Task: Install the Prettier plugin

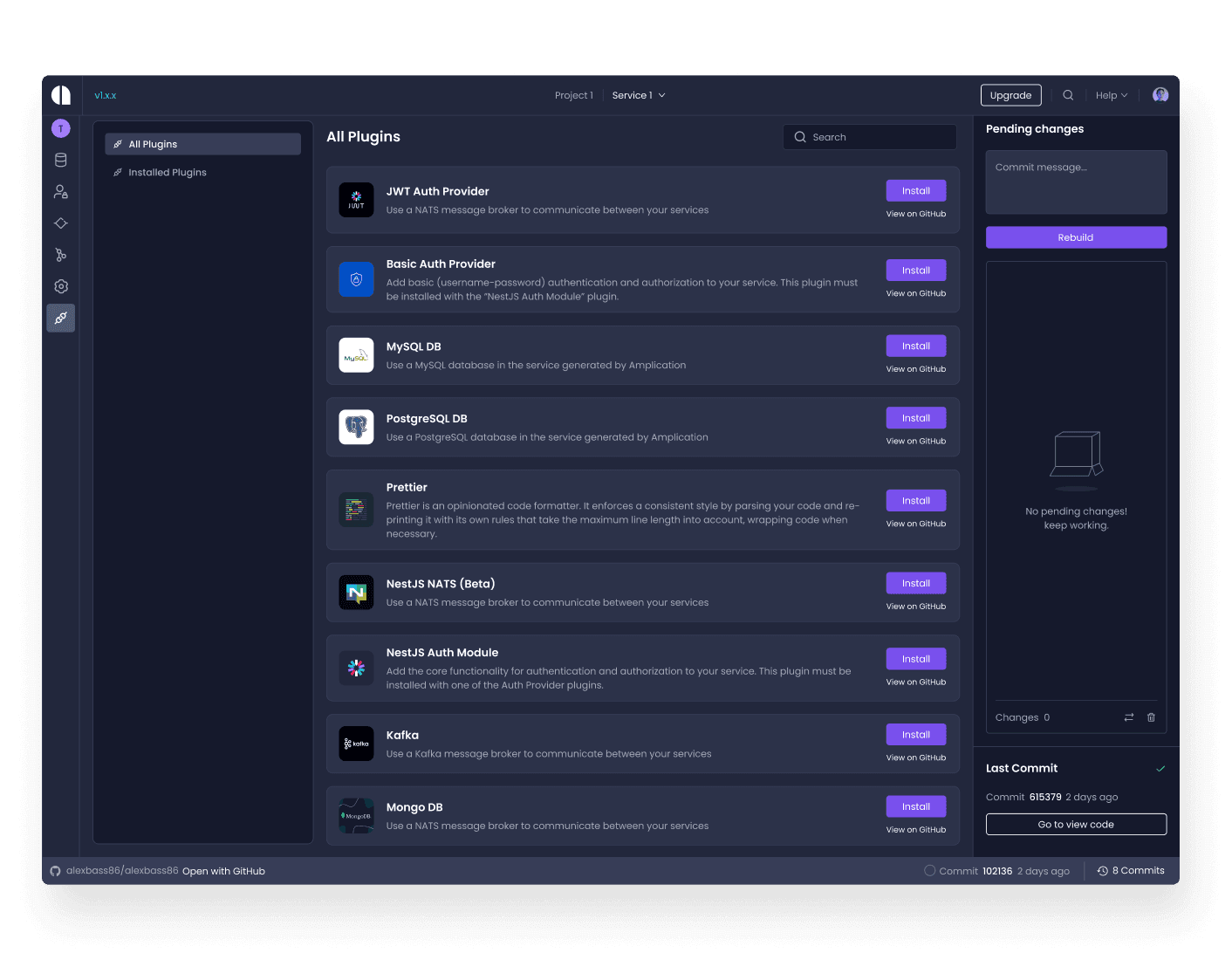Action: (x=916, y=501)
